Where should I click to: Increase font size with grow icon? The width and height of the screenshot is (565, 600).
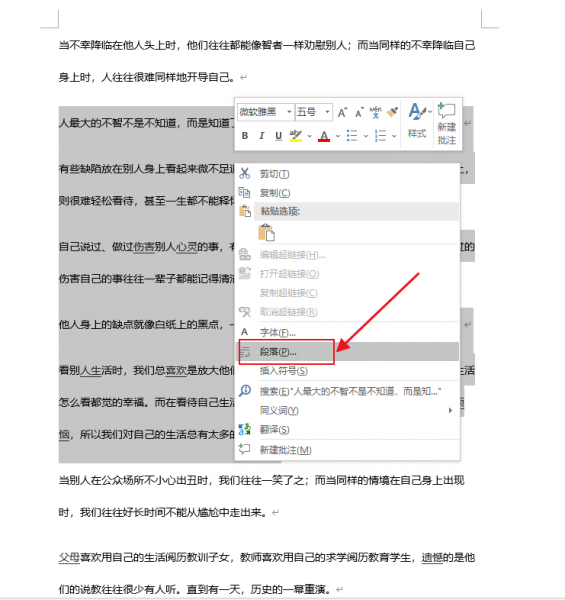[x=342, y=112]
